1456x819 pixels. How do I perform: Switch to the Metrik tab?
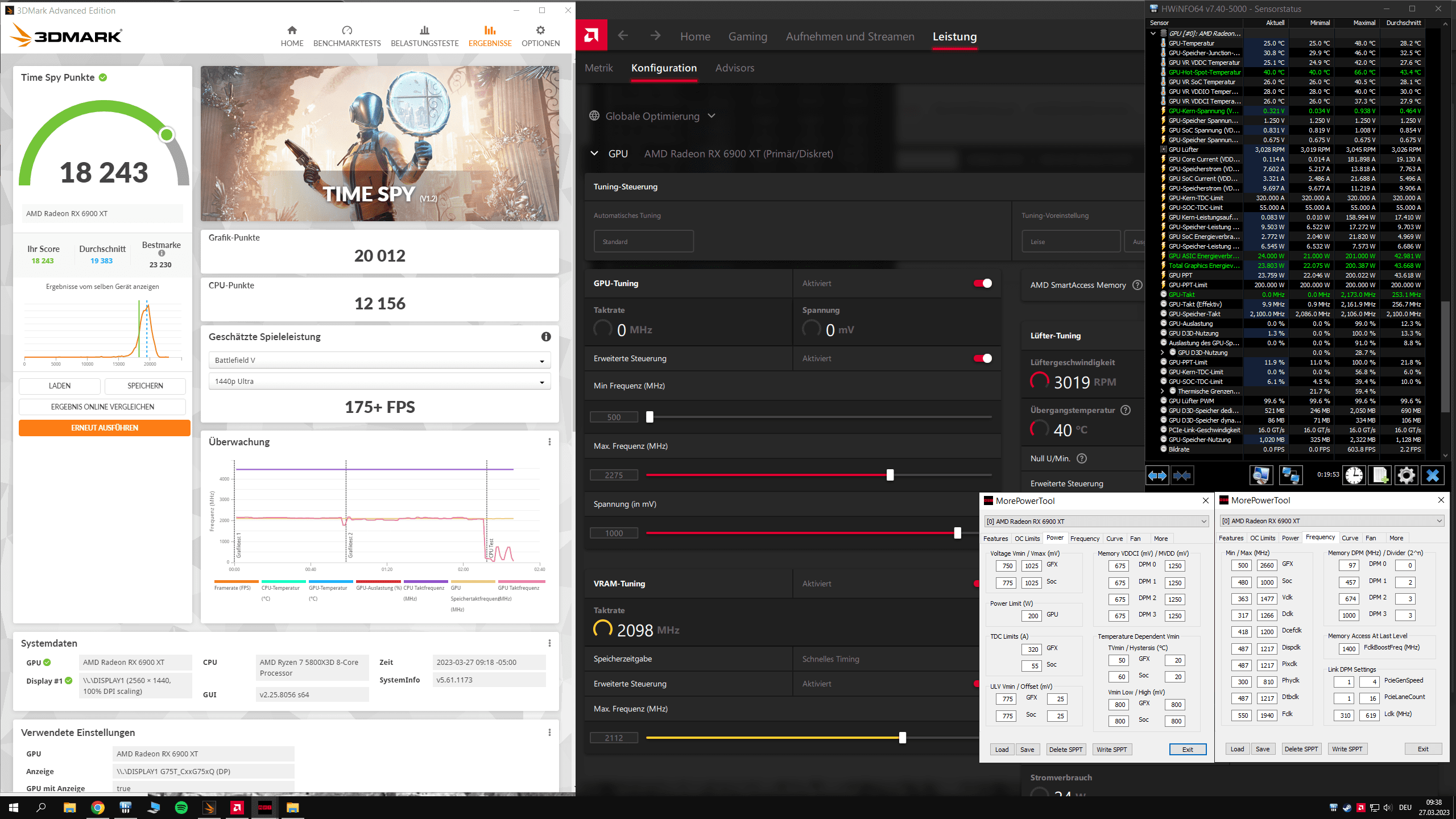[x=598, y=68]
